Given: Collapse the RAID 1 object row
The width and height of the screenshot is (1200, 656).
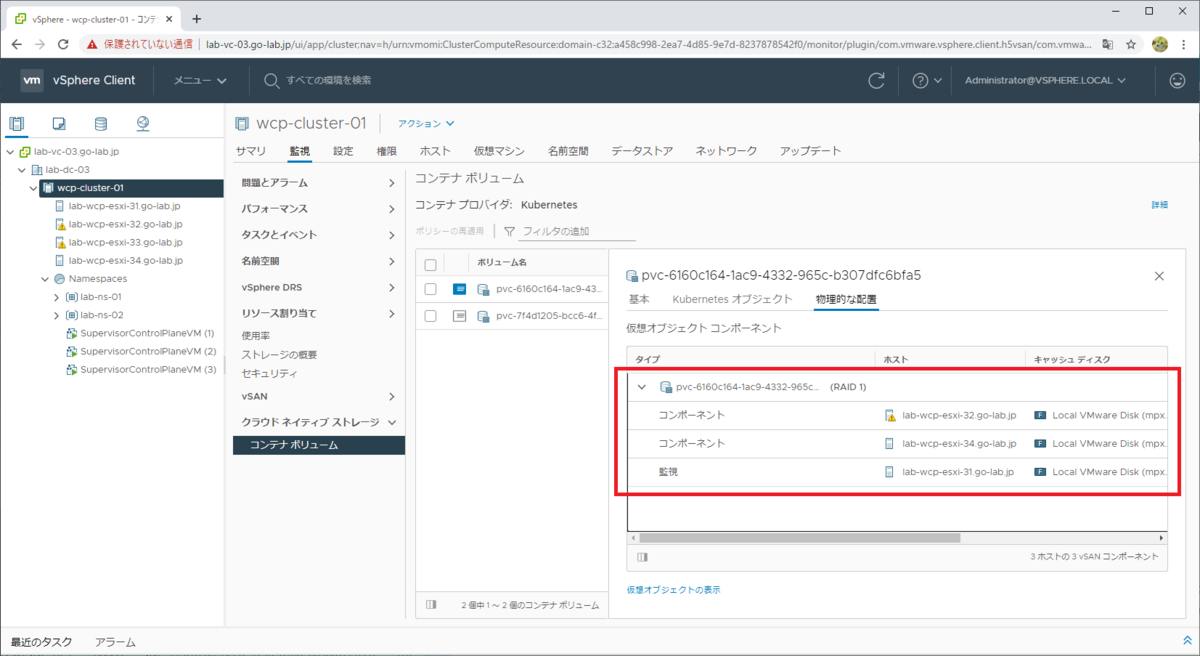Looking at the screenshot, I should (642, 387).
